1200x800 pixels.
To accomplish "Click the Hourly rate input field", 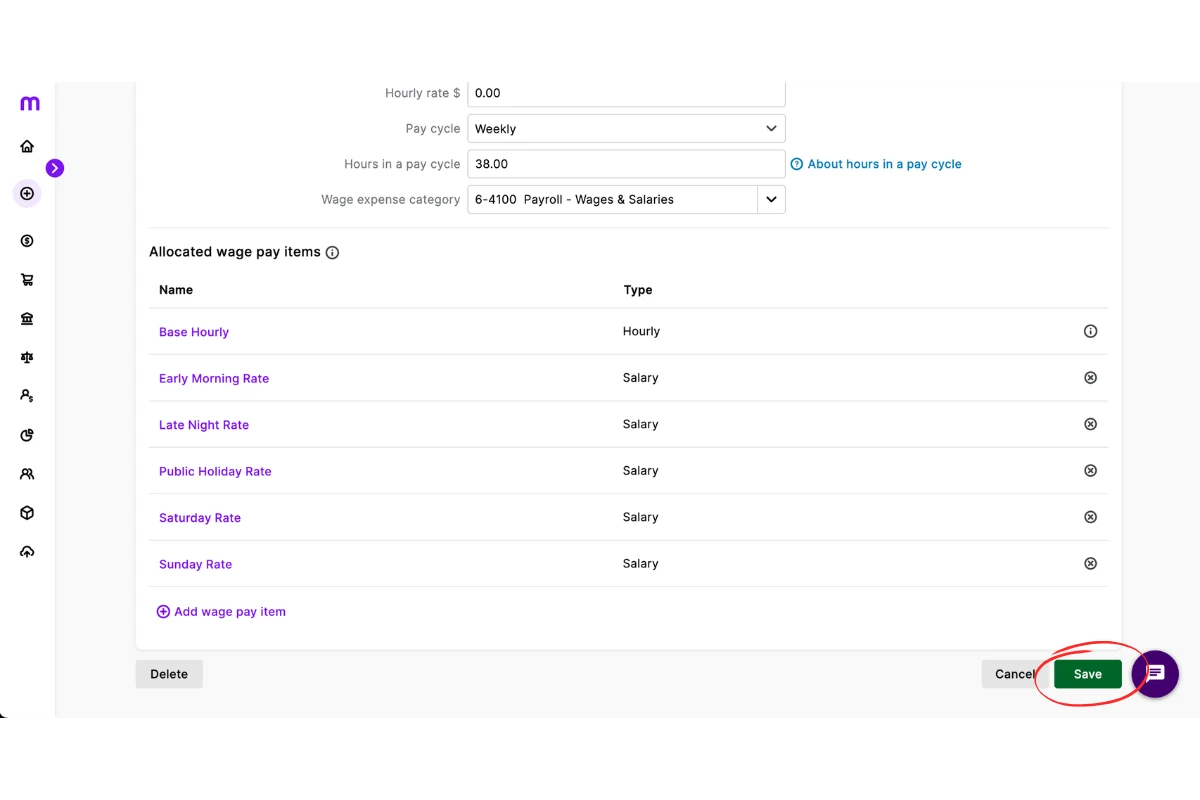I will (626, 93).
